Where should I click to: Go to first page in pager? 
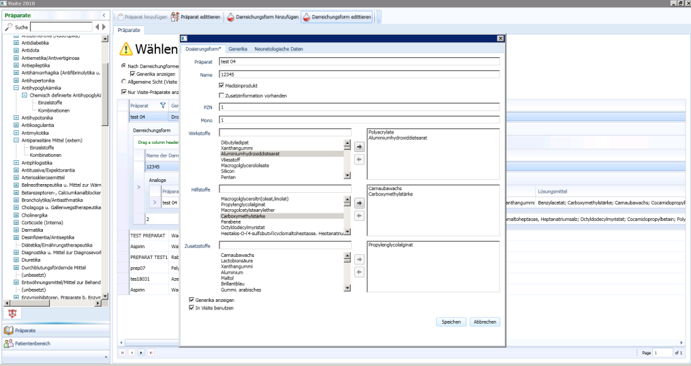click(123, 352)
